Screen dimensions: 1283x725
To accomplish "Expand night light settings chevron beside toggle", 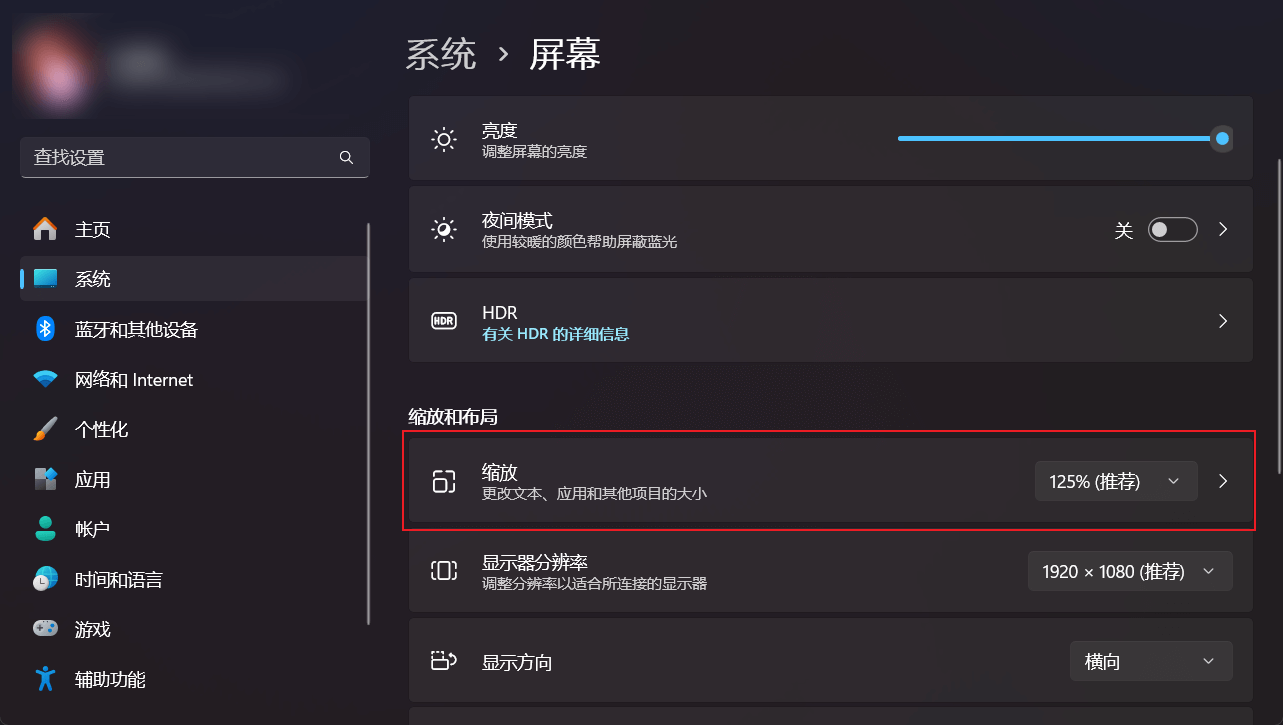I will point(1223,229).
